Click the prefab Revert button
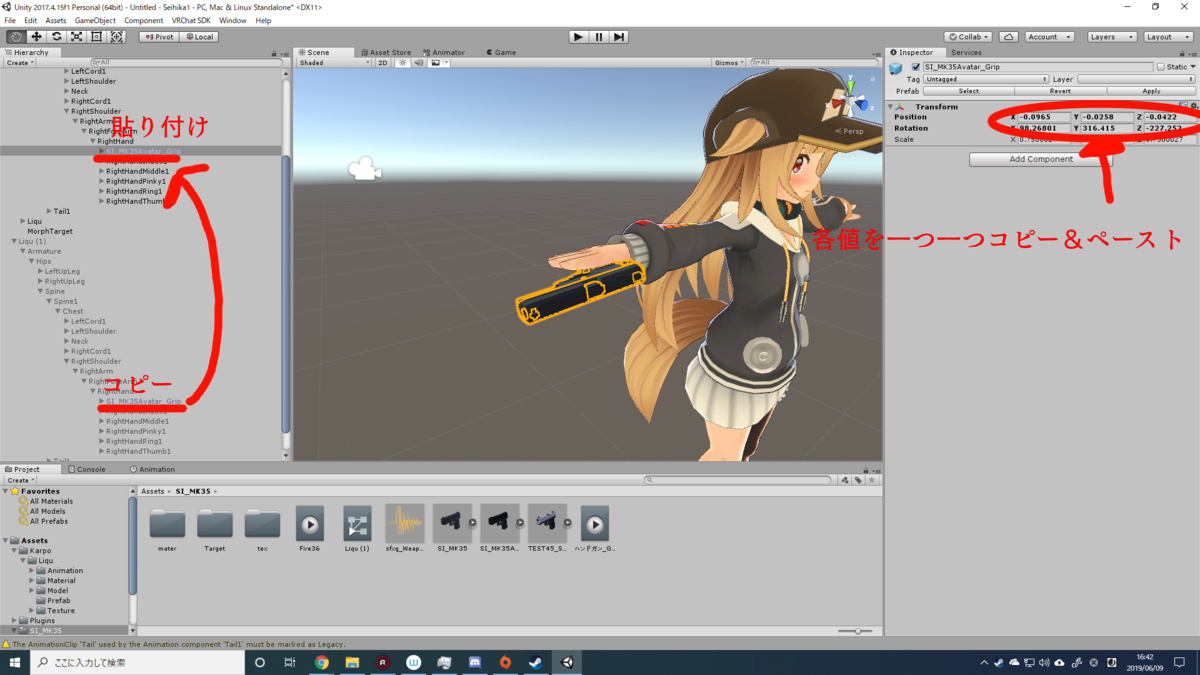 1060,91
